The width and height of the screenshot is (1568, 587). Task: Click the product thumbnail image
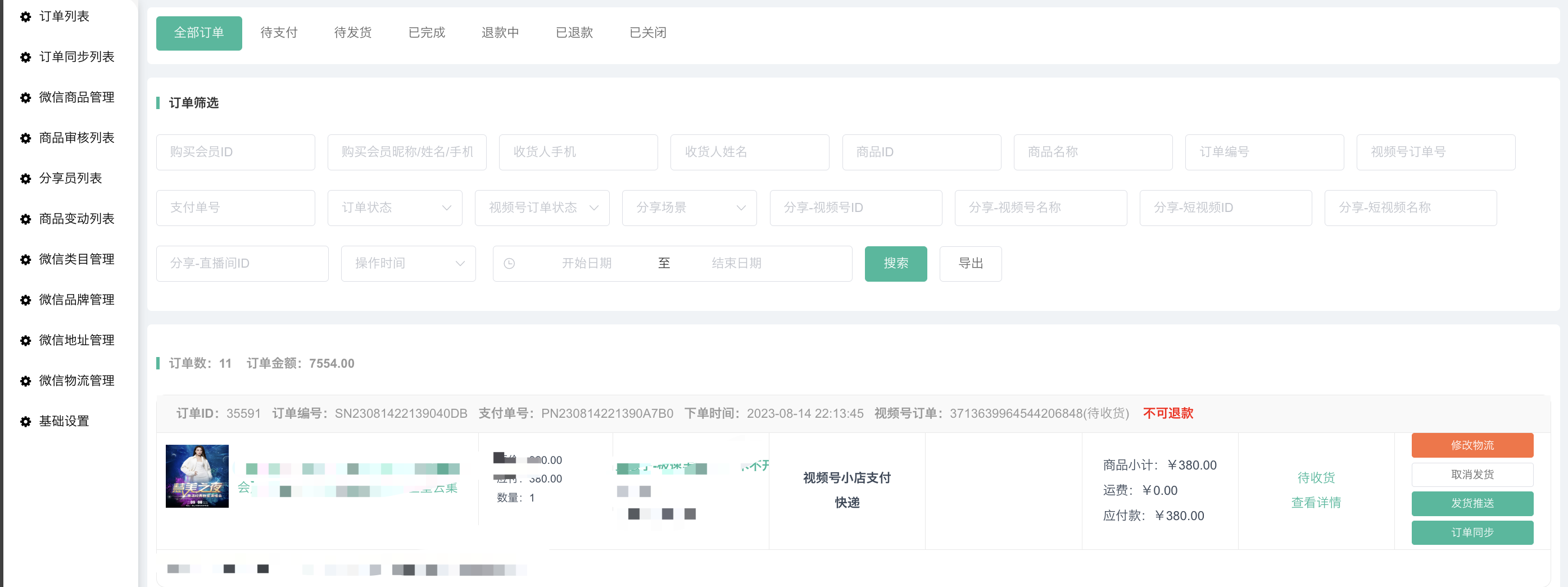tap(197, 476)
